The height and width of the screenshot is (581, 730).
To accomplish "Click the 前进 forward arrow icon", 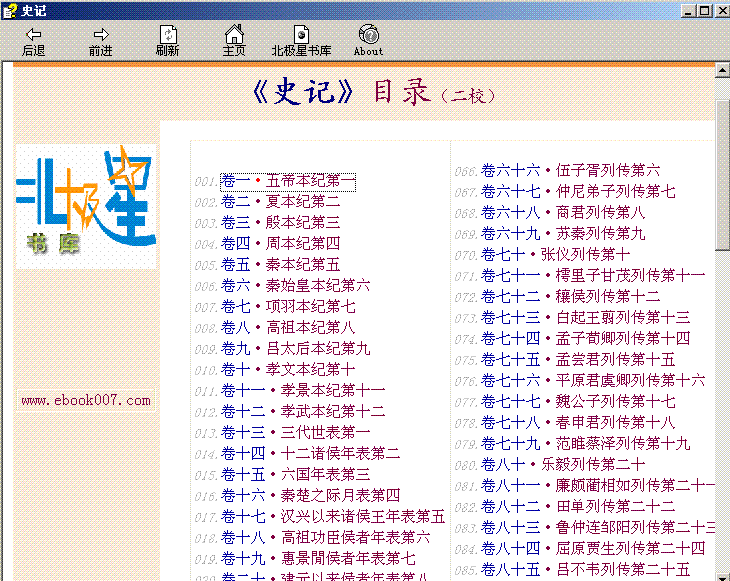I will coord(101,34).
